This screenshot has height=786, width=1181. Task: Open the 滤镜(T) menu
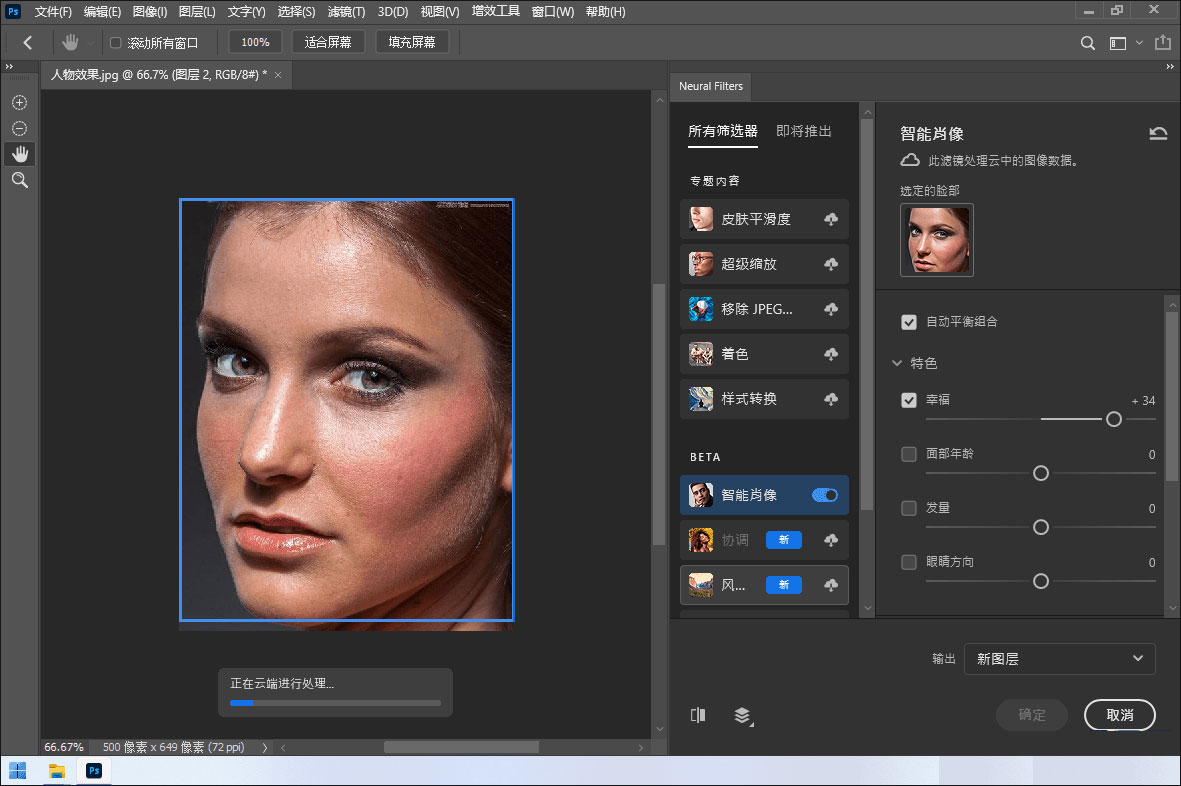pyautogui.click(x=346, y=12)
